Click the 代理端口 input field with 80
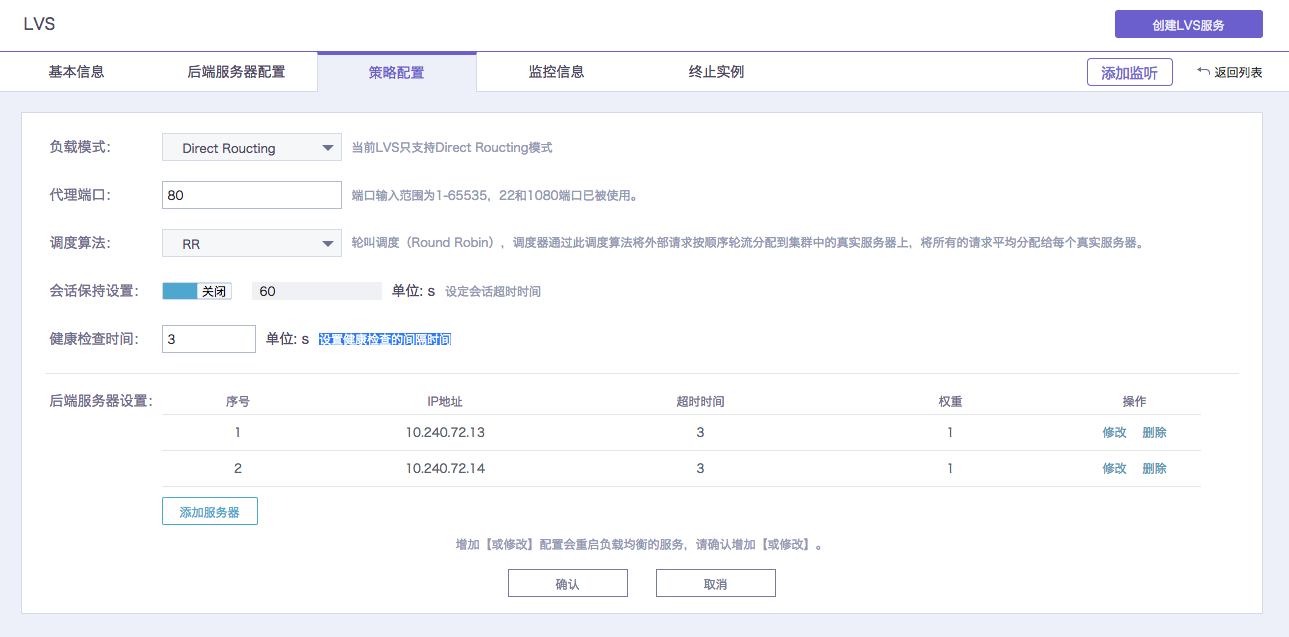 [x=252, y=195]
